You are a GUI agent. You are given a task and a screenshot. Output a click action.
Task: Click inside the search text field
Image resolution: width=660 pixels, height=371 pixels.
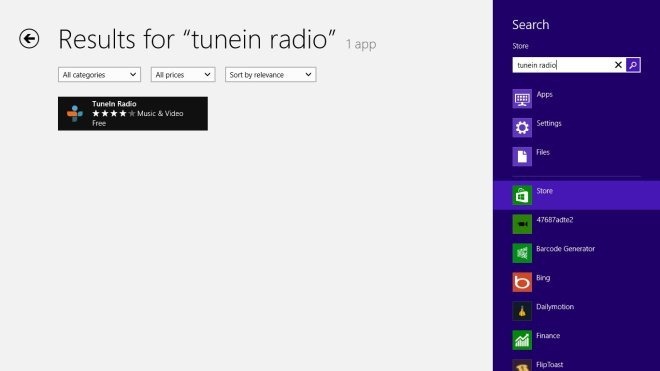click(562, 65)
